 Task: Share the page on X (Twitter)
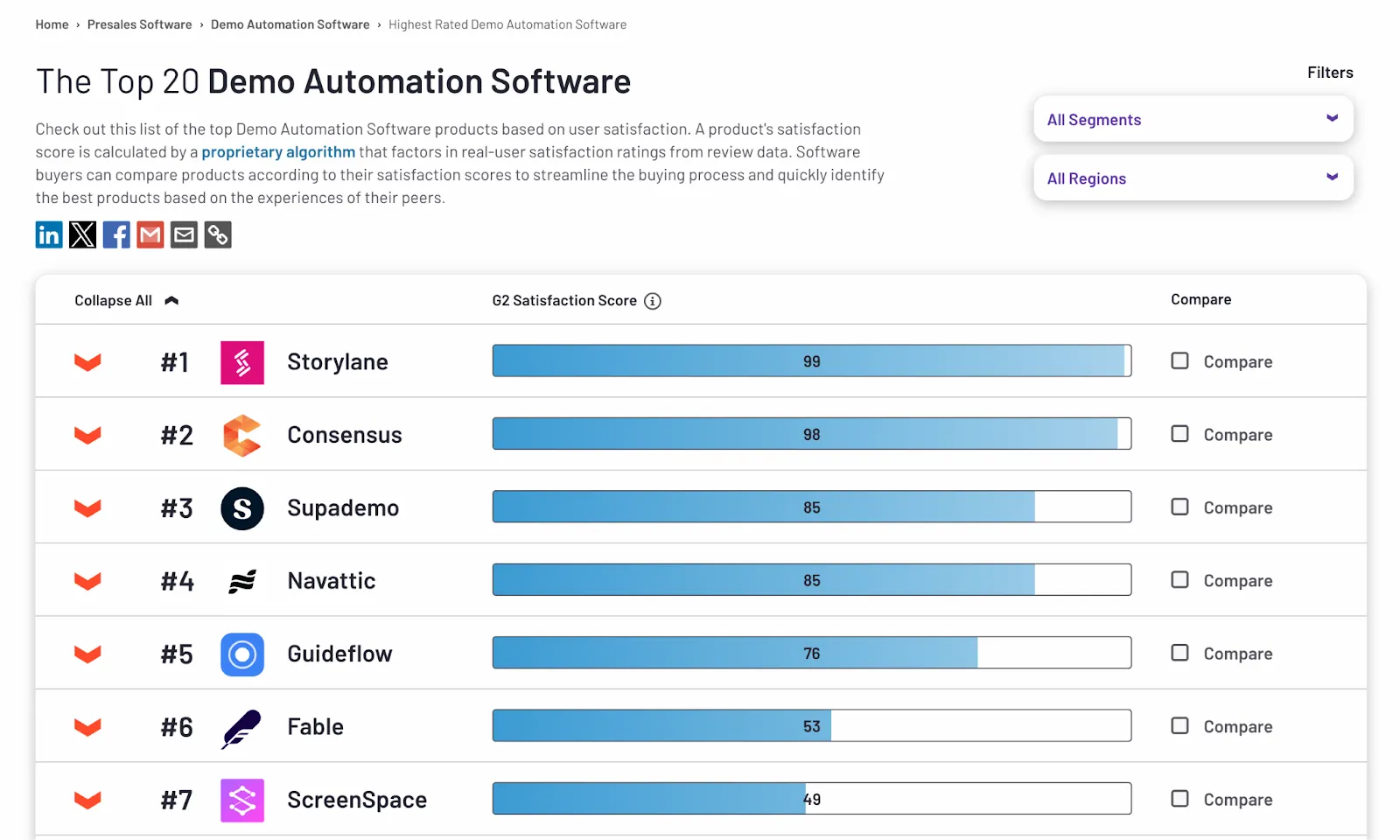click(82, 234)
